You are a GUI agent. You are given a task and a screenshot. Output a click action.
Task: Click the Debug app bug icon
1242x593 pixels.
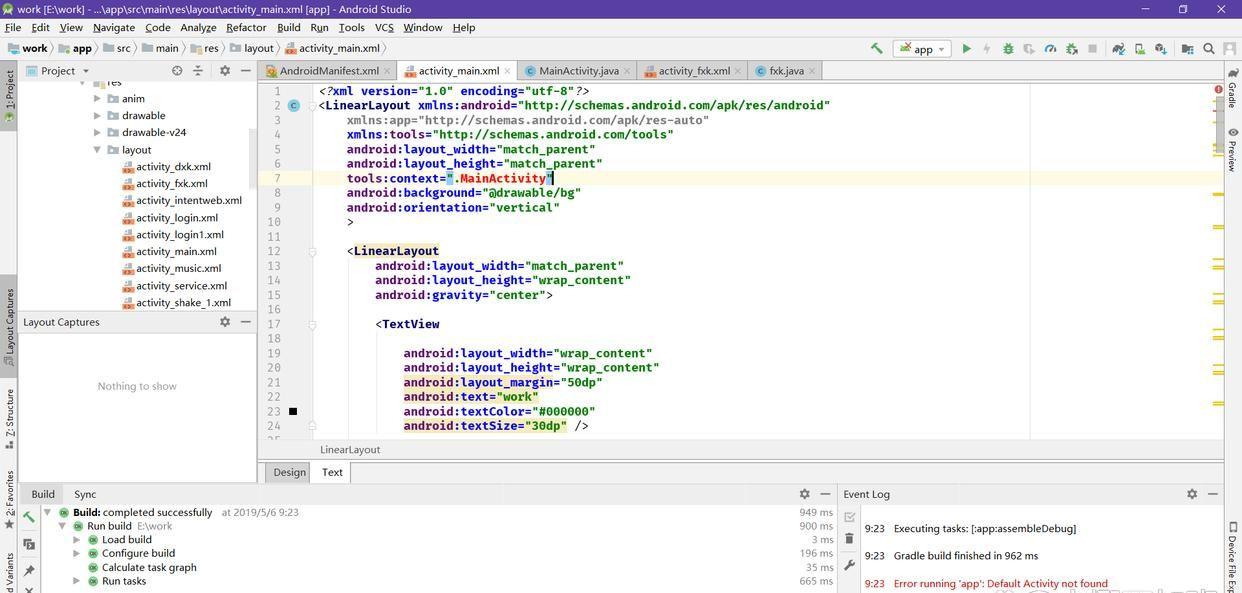coord(1008,48)
